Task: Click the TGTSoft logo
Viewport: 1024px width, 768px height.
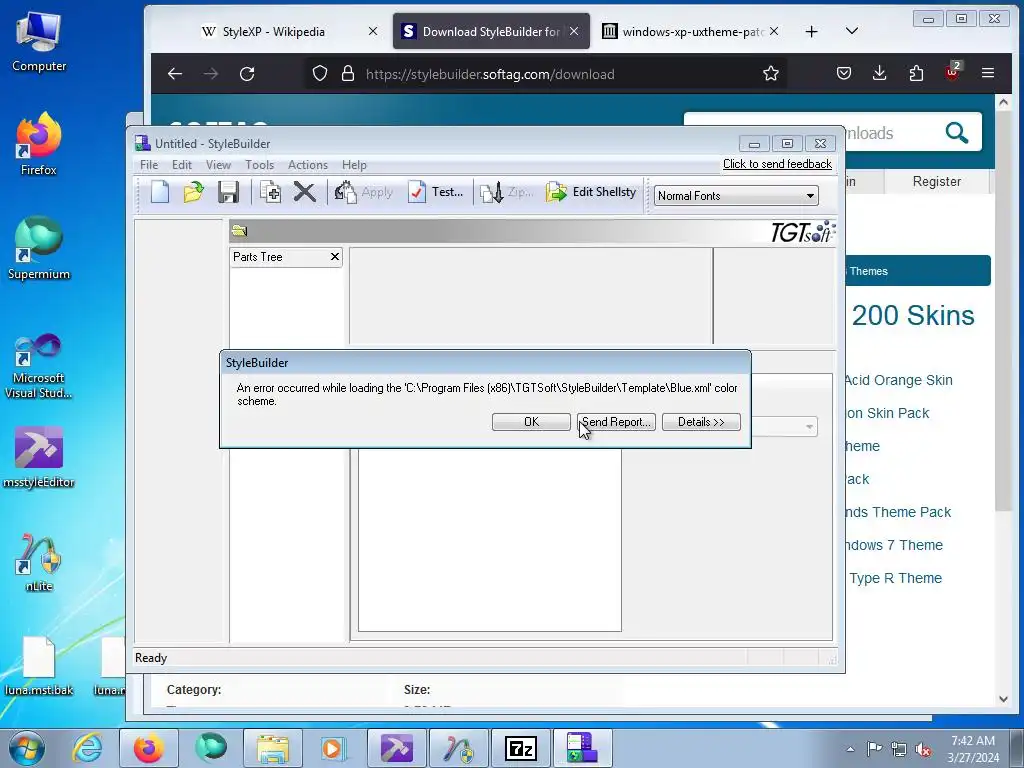Action: coord(803,231)
